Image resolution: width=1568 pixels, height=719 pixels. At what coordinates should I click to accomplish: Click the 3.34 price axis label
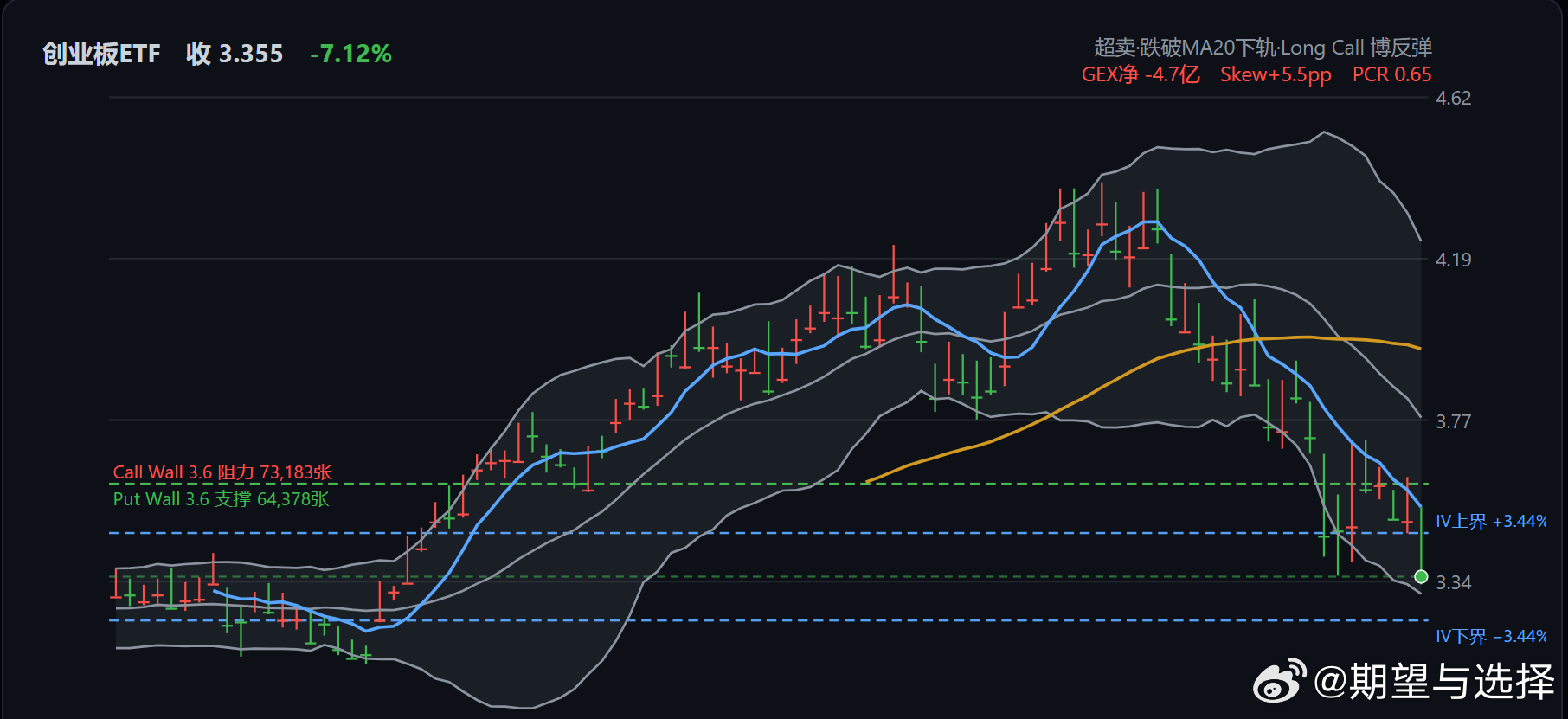(x=1453, y=583)
